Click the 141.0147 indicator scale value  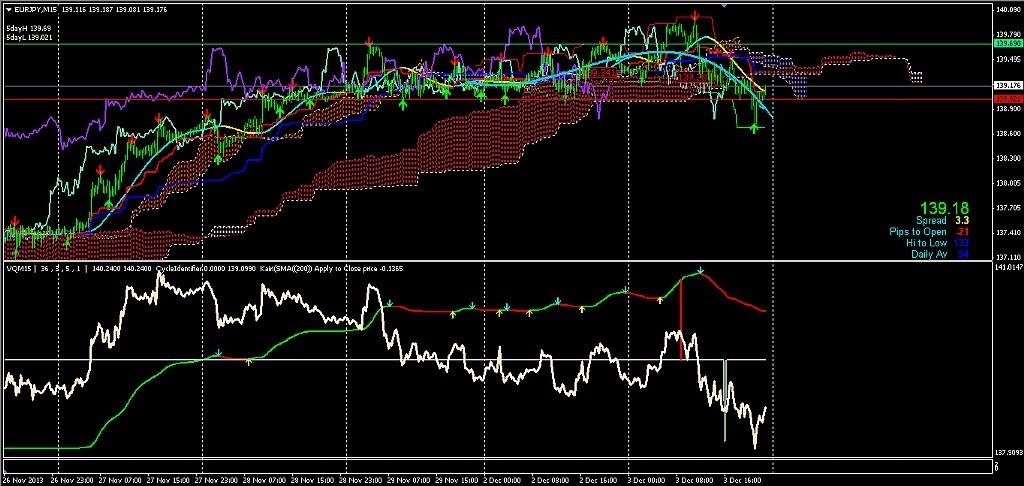pyautogui.click(x=1008, y=268)
